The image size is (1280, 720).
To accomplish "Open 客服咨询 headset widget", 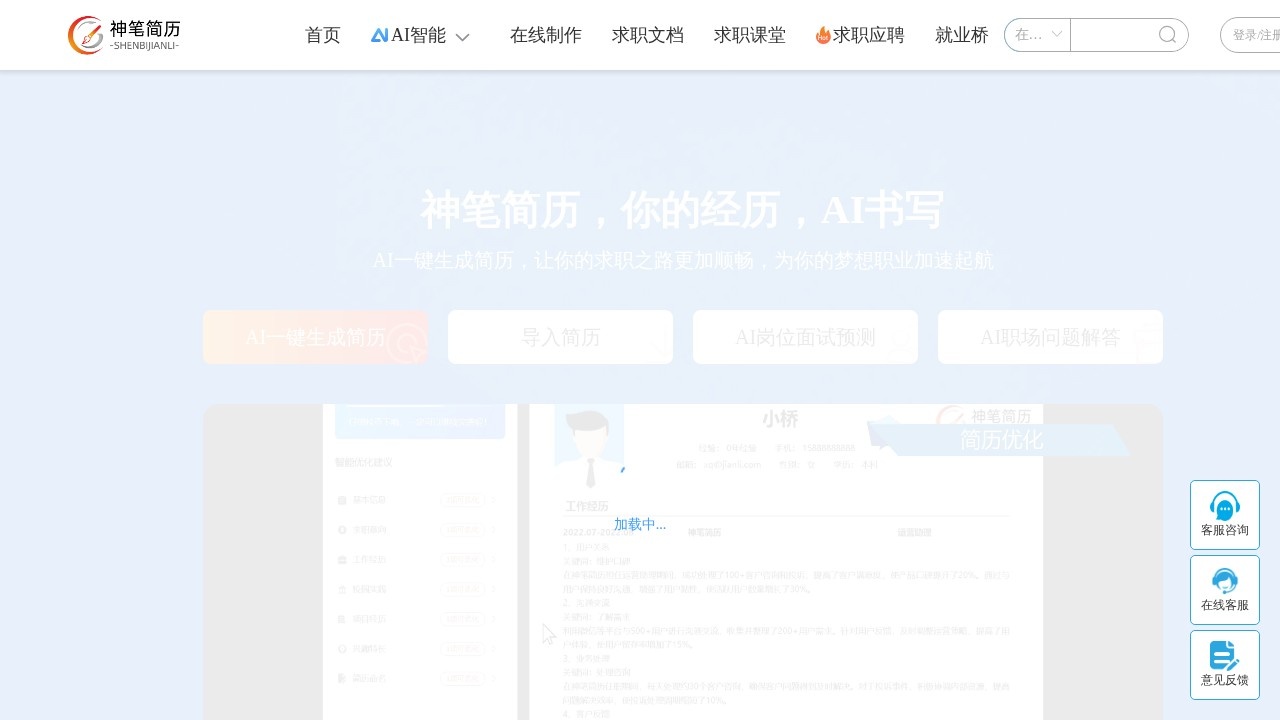I will 1225,515.
